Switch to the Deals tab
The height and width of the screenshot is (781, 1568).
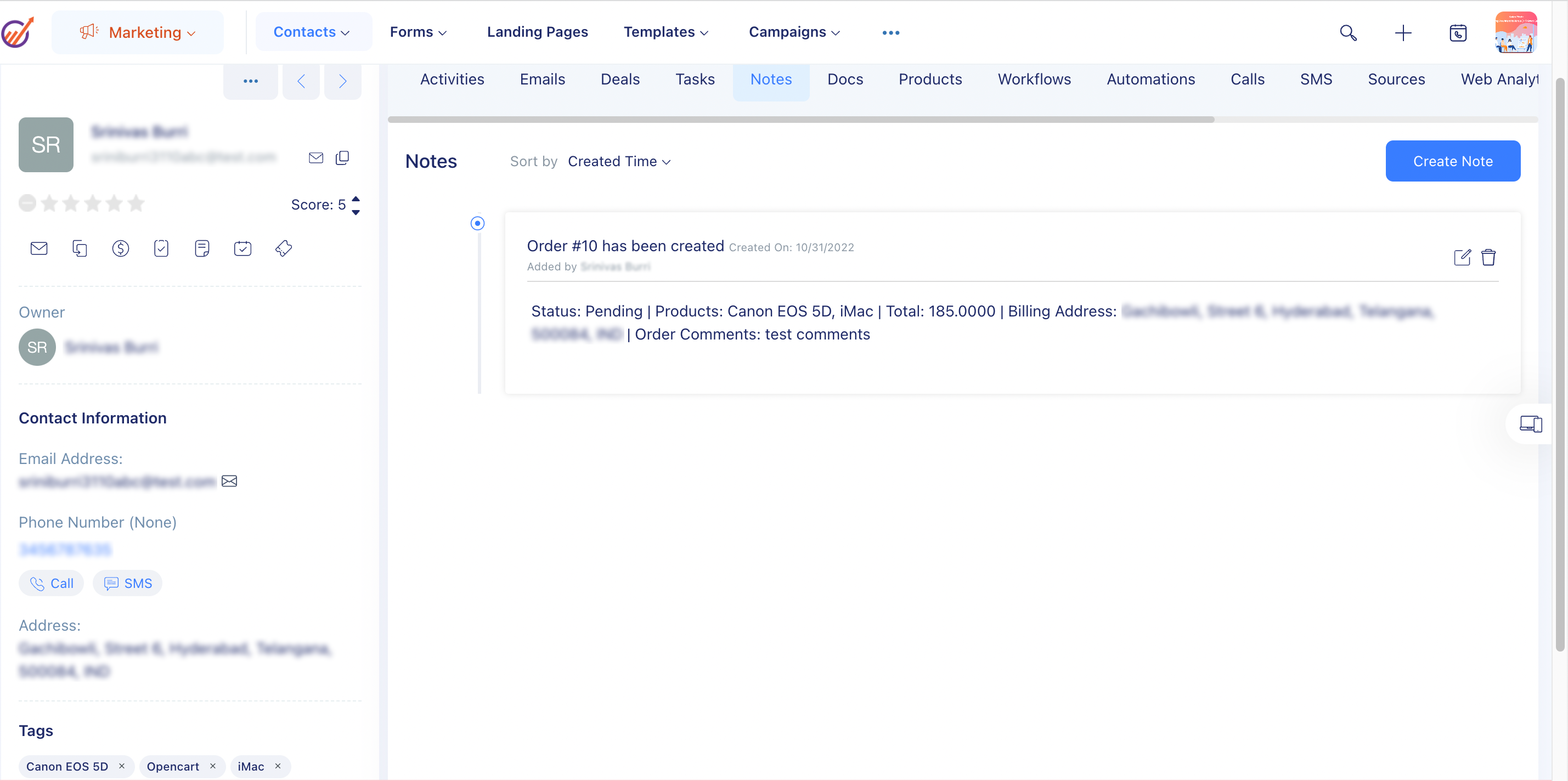619,79
